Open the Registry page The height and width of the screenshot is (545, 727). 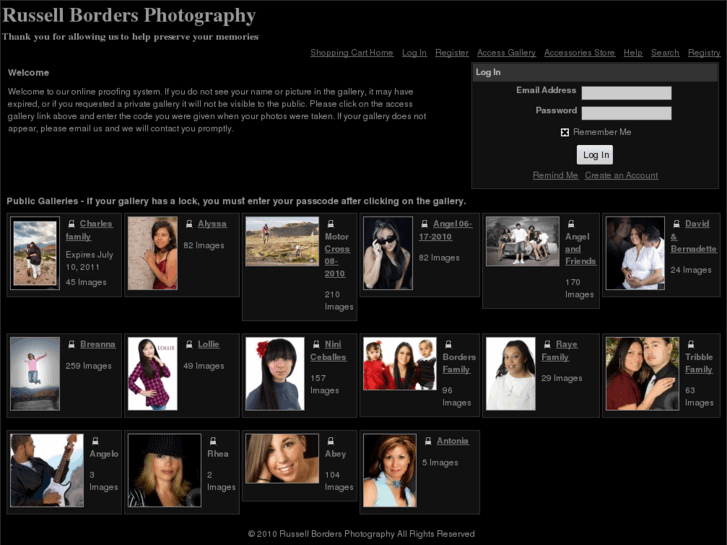704,53
